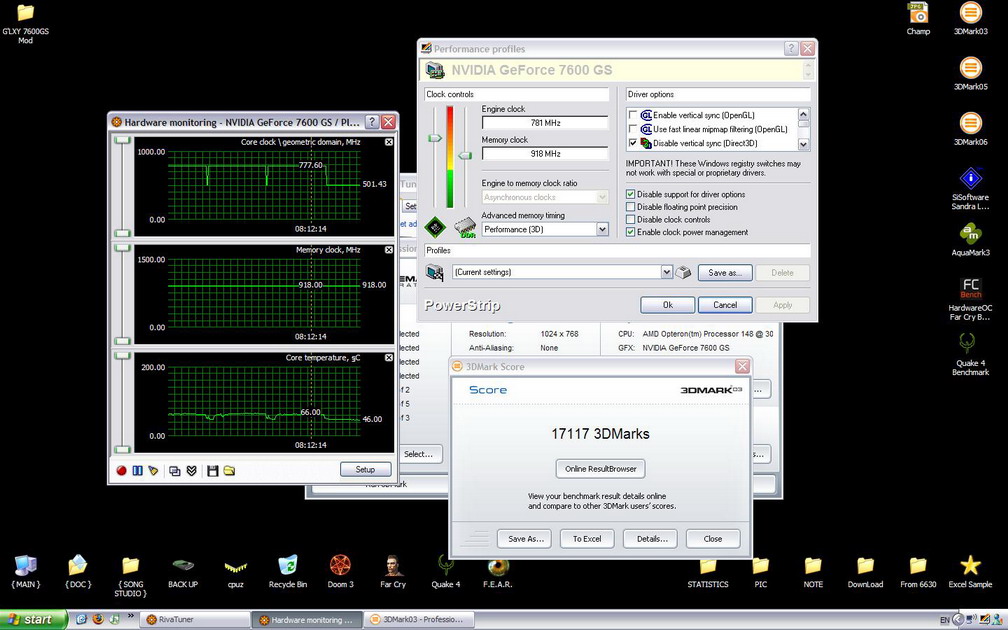Open SiSoftware Sandra desktop icon

970,188
